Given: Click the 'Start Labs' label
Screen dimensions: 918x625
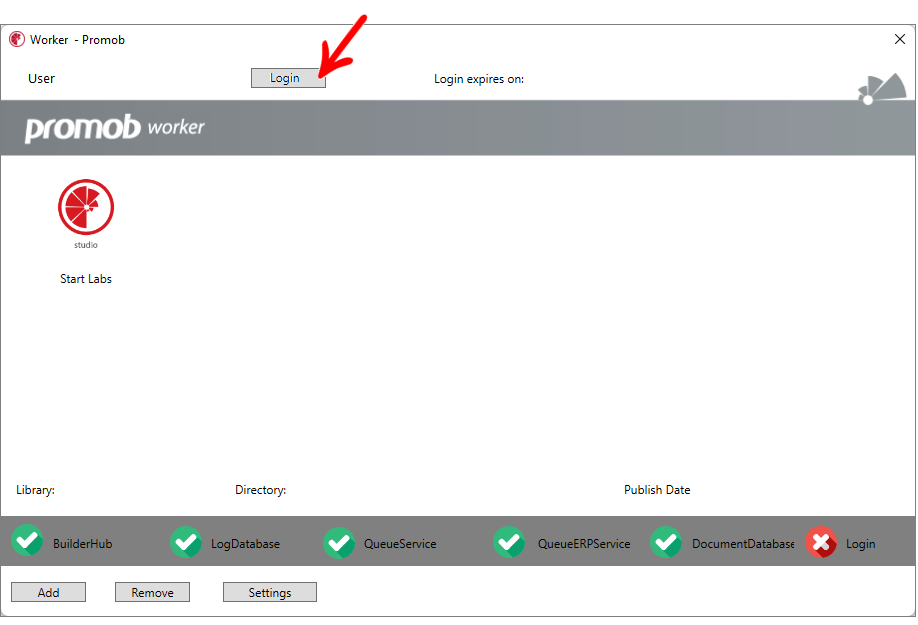Looking at the screenshot, I should coord(86,279).
